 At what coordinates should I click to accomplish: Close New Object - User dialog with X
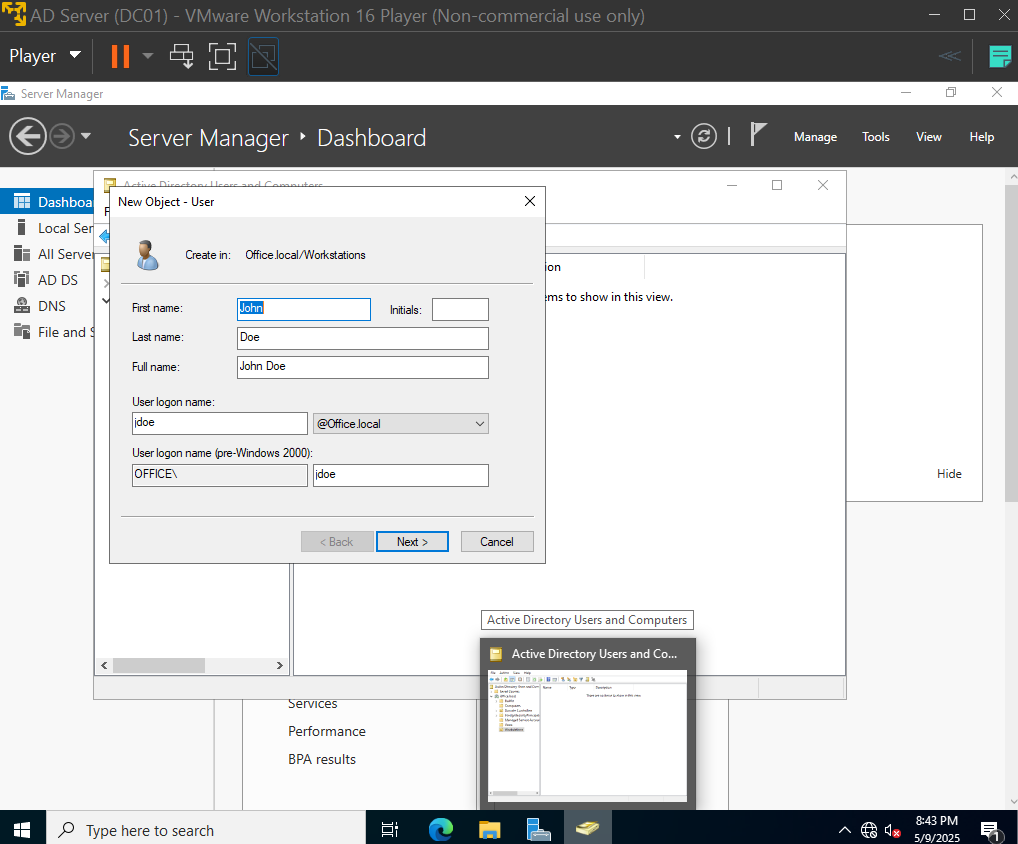point(530,201)
